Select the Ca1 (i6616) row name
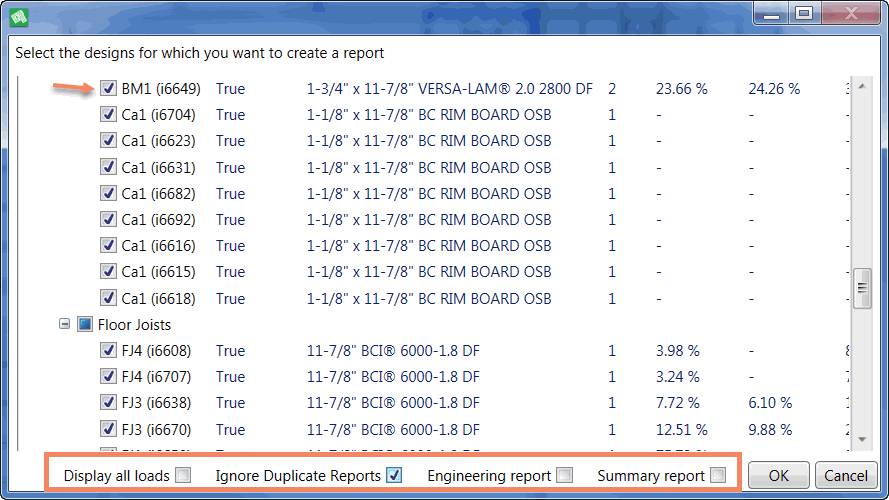The width and height of the screenshot is (889, 500). [x=158, y=246]
